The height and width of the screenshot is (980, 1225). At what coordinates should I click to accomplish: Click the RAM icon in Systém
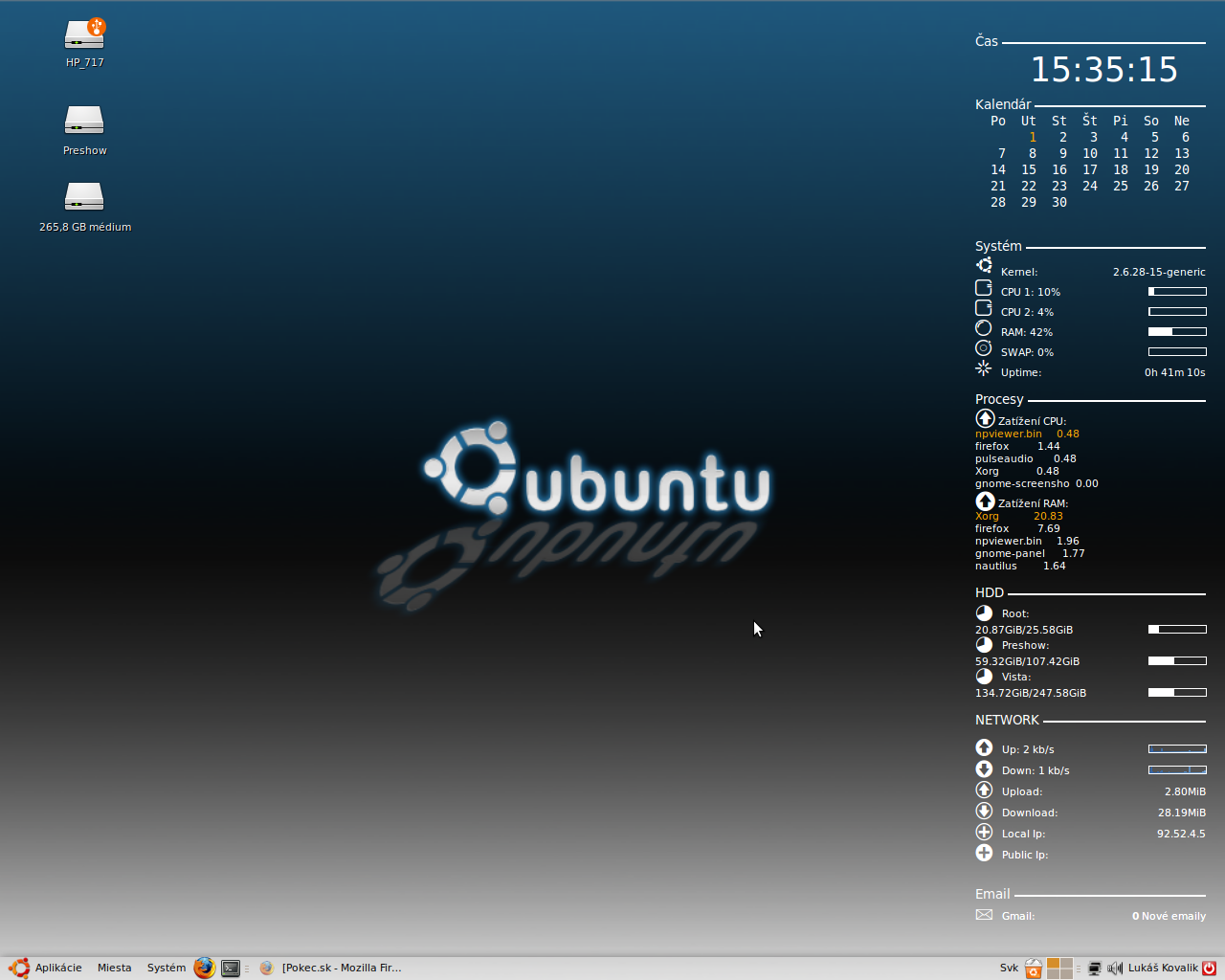pyautogui.click(x=984, y=328)
